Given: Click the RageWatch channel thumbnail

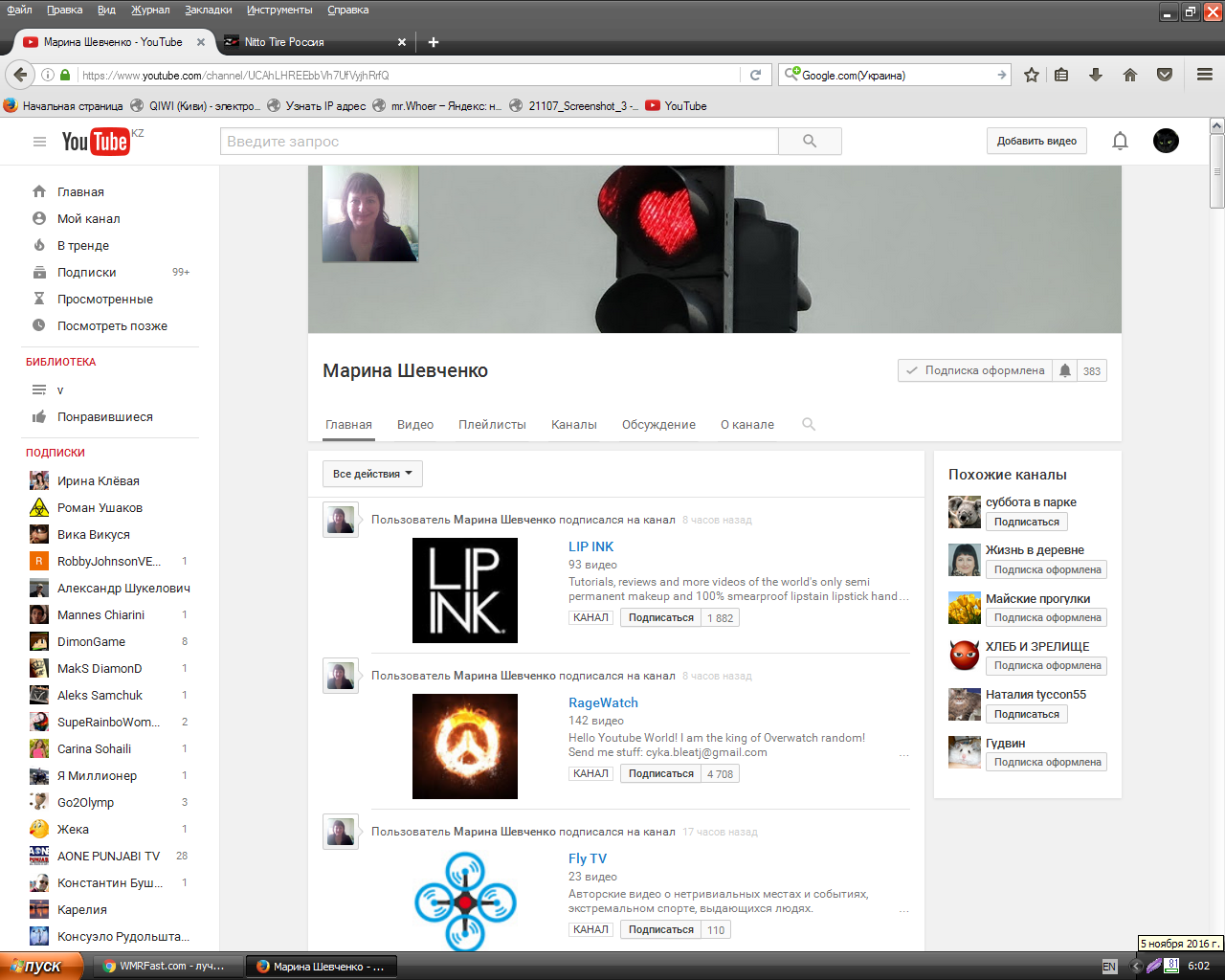Looking at the screenshot, I should [x=465, y=746].
